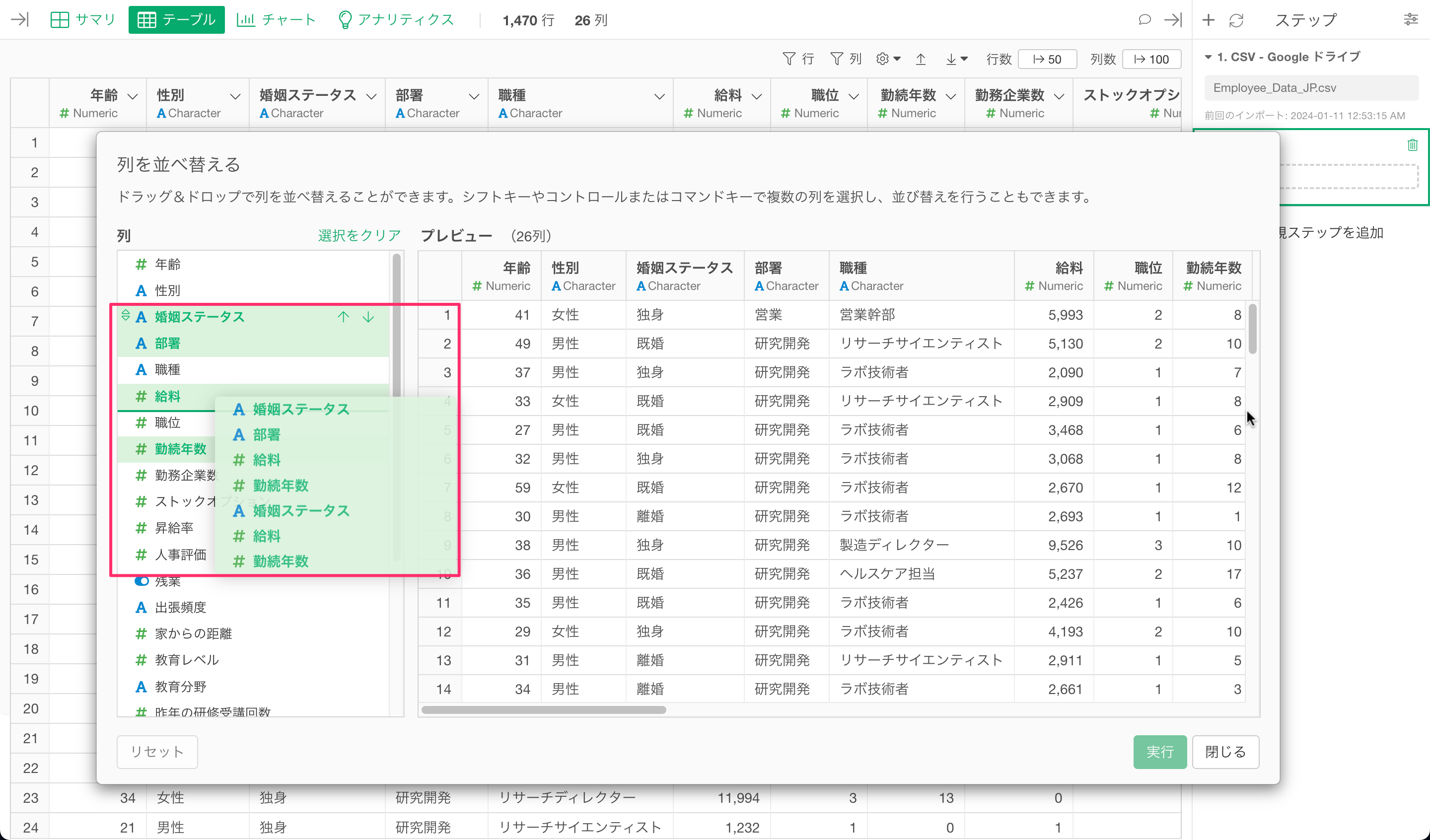Select 性別 in the column list
The height and width of the screenshot is (840, 1430).
253,290
